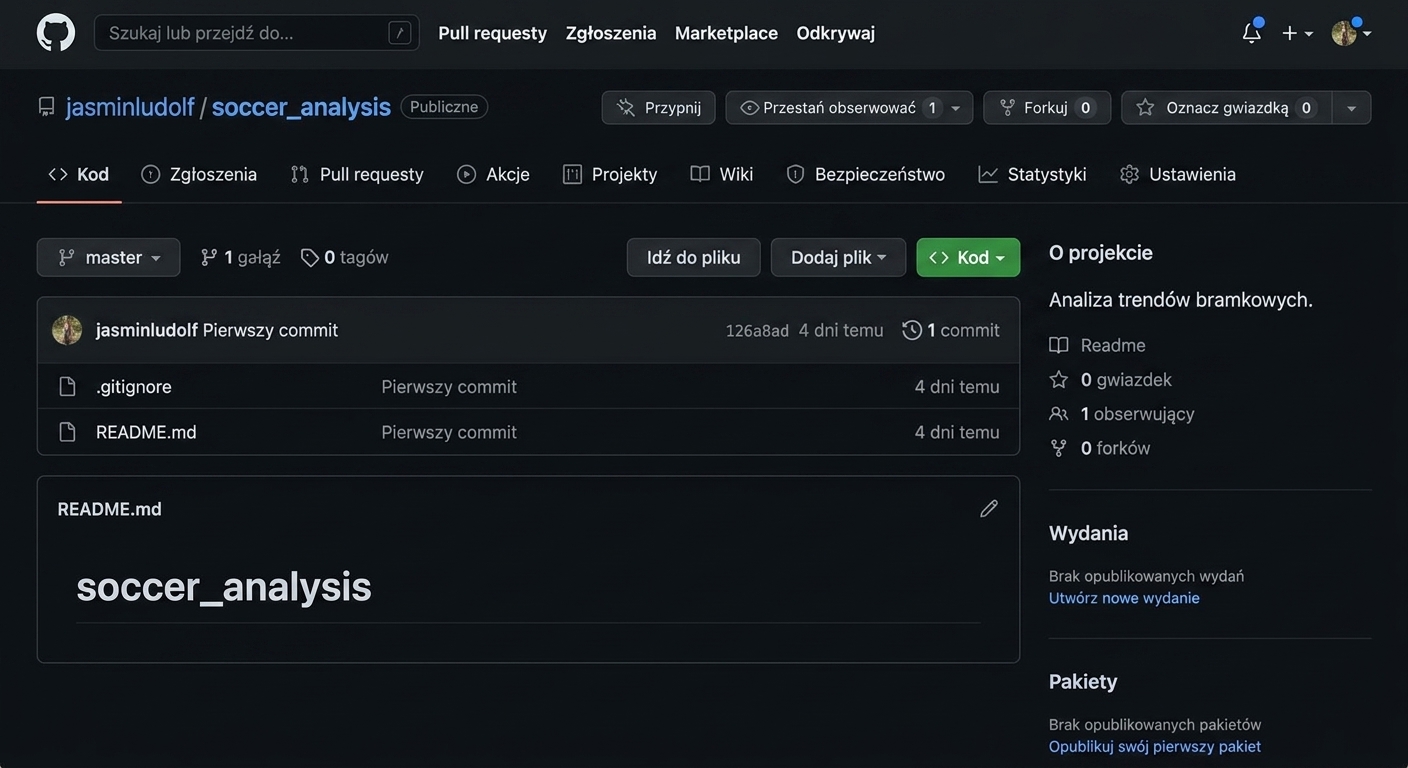Open the .gitignore file
Image resolution: width=1408 pixels, height=768 pixels.
click(134, 386)
